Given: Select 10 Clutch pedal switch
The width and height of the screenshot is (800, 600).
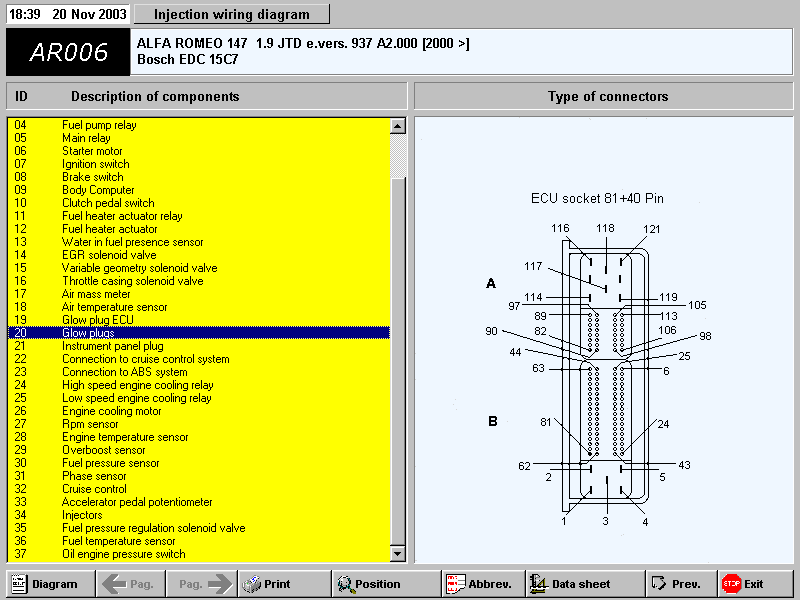Looking at the screenshot, I should tap(199, 203).
